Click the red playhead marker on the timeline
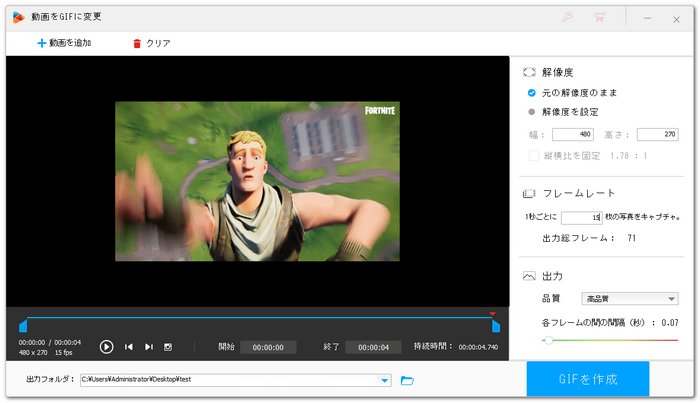700x403 pixels. coord(492,314)
